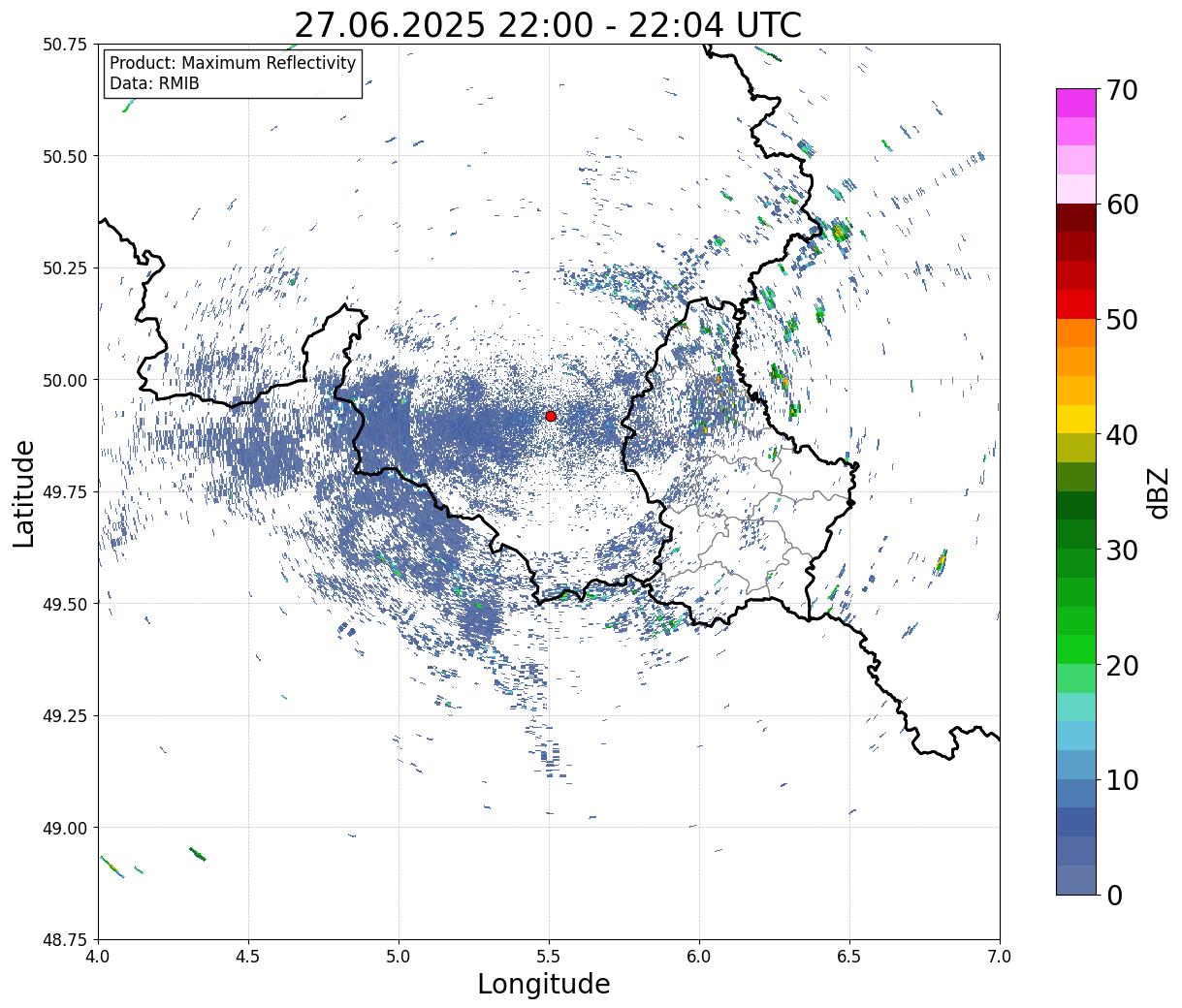This screenshot has width=1182, height=1008.
Task: Click the Product: Maximum Reflectivity legend box
Action: [x=233, y=74]
